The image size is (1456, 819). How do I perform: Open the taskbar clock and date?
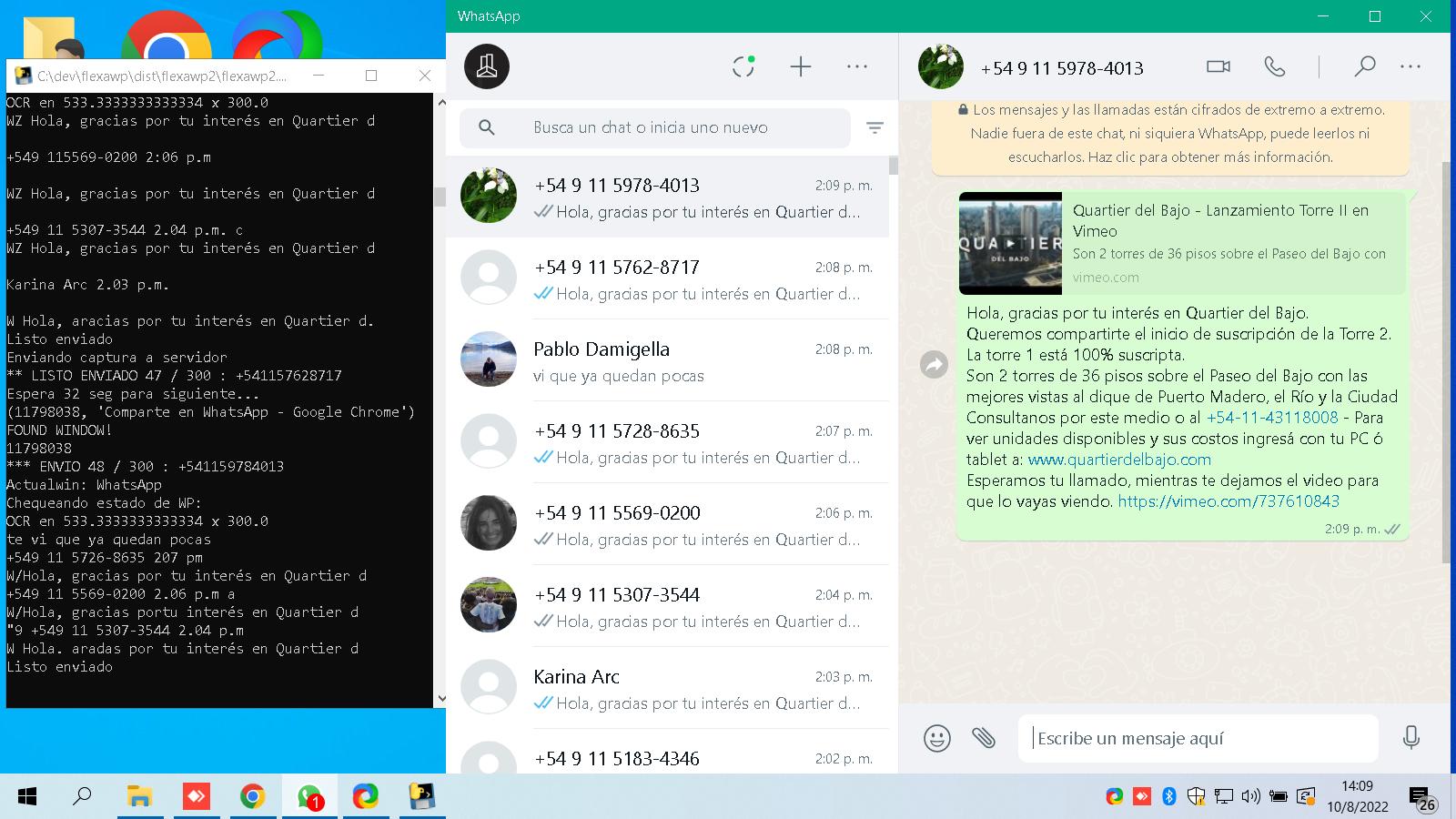click(x=1357, y=796)
